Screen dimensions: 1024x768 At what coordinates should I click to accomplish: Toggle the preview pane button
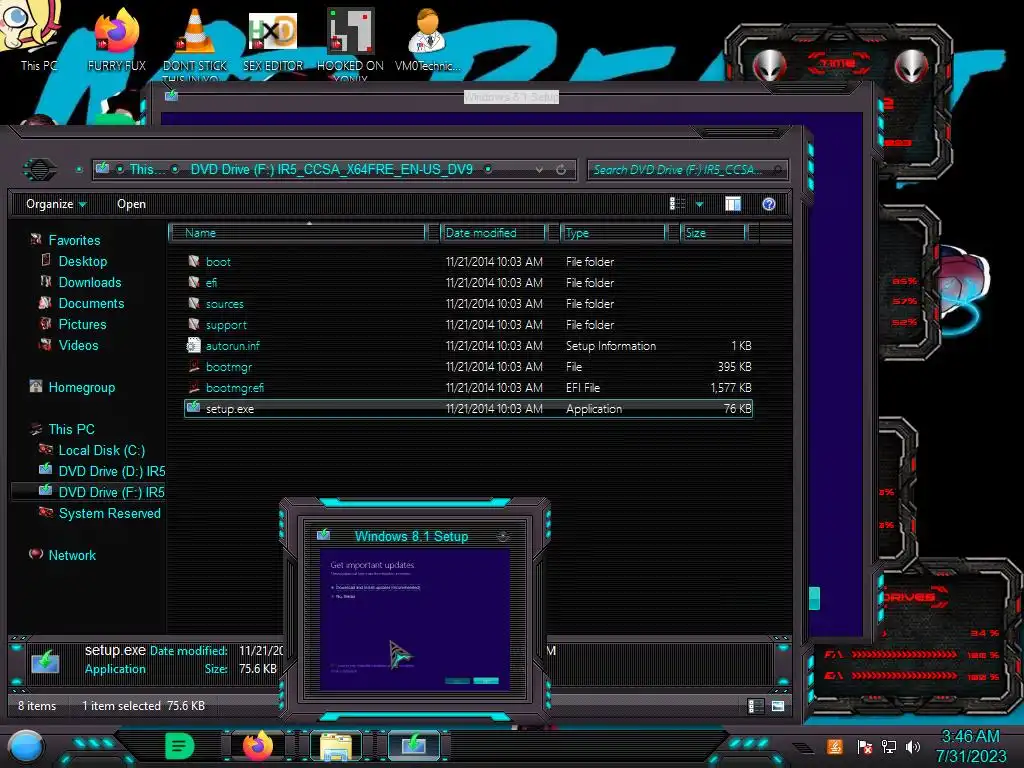(733, 204)
